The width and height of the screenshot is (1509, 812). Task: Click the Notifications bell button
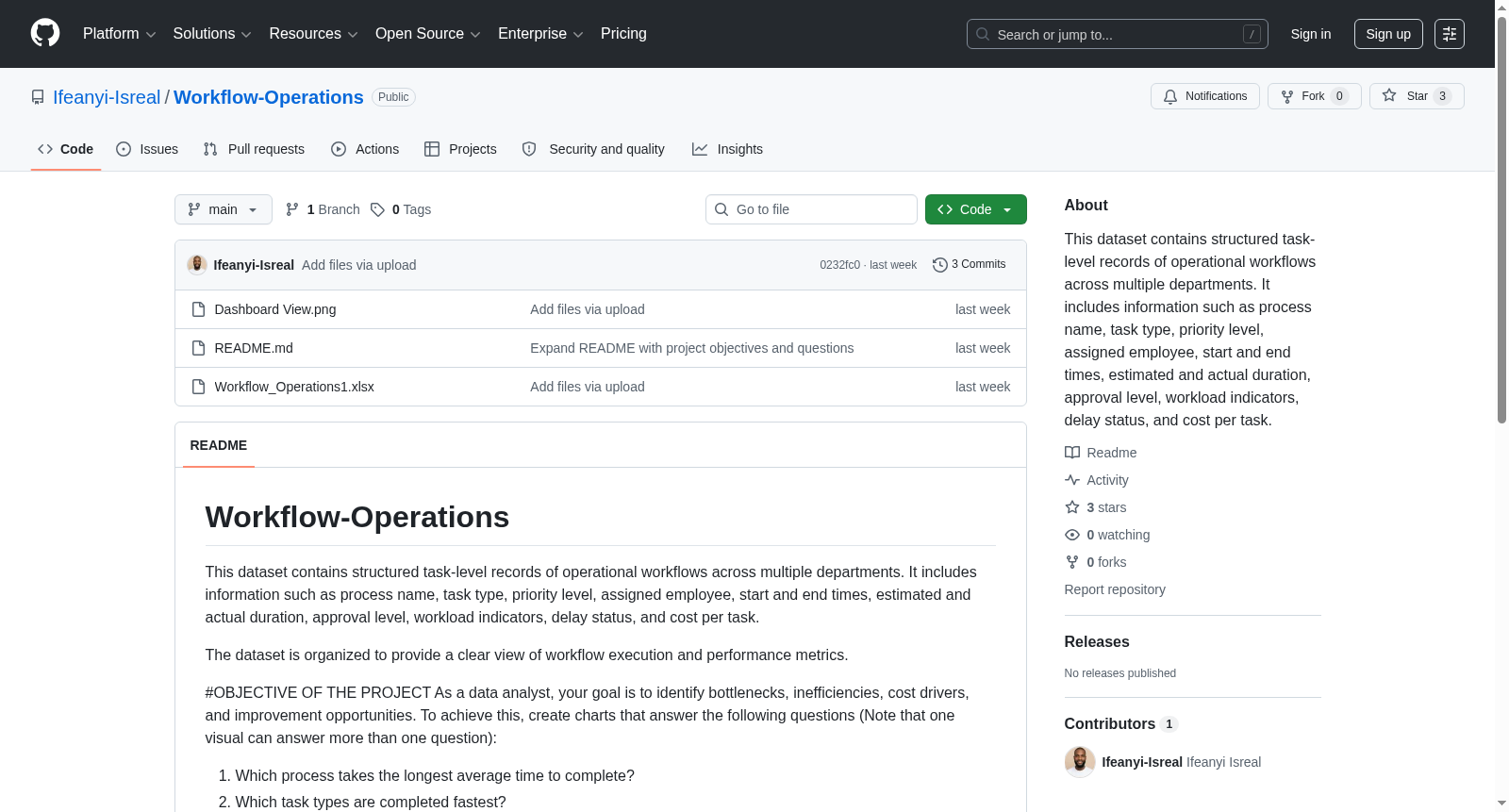click(1204, 96)
